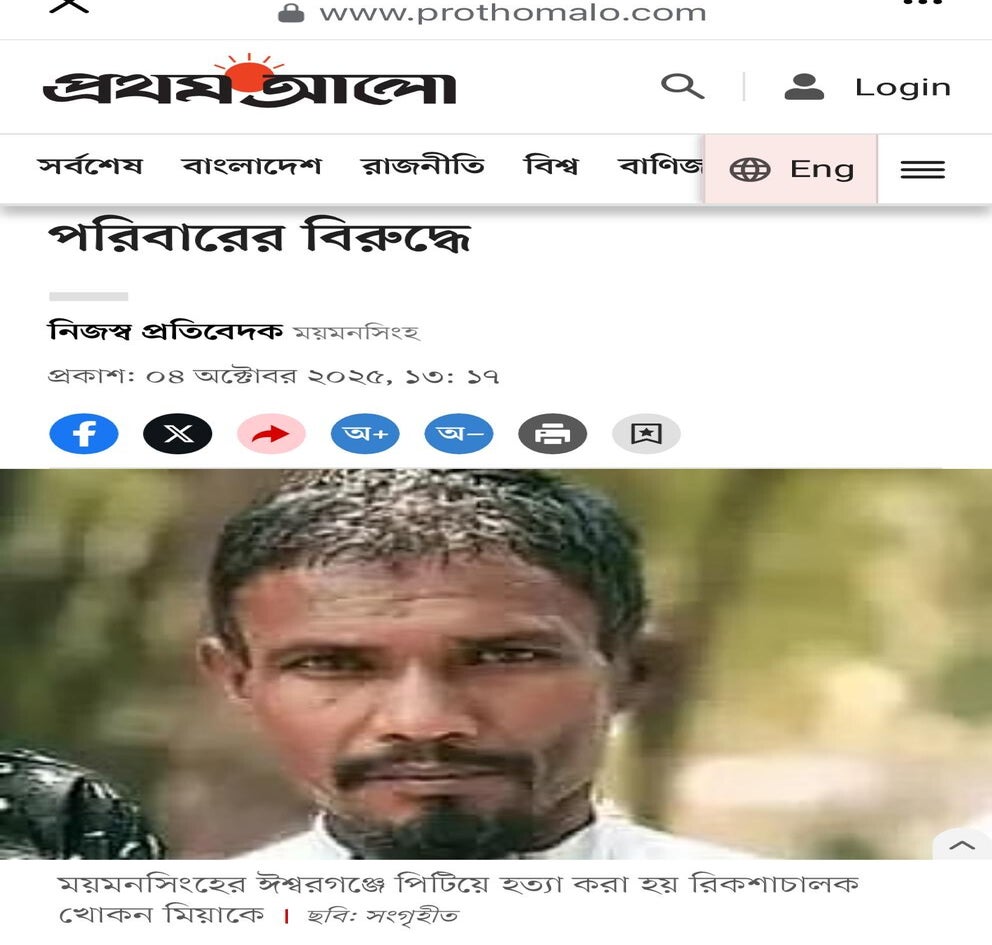Go to রাজনীতি section
This screenshot has height=945, width=992.
pos(423,166)
